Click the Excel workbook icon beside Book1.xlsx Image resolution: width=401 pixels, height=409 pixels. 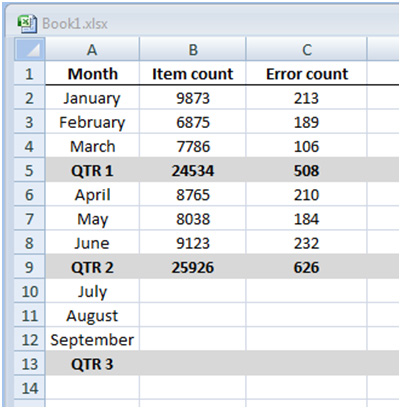(27, 24)
